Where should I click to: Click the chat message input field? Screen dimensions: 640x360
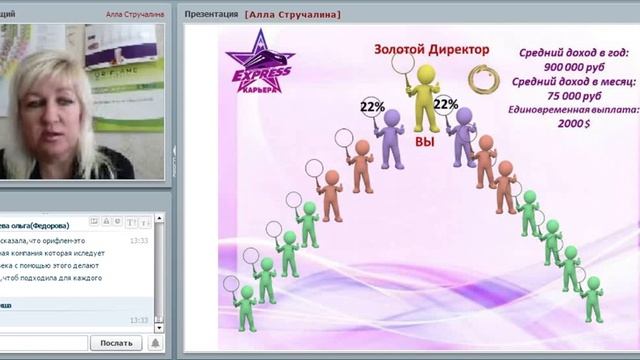44,343
